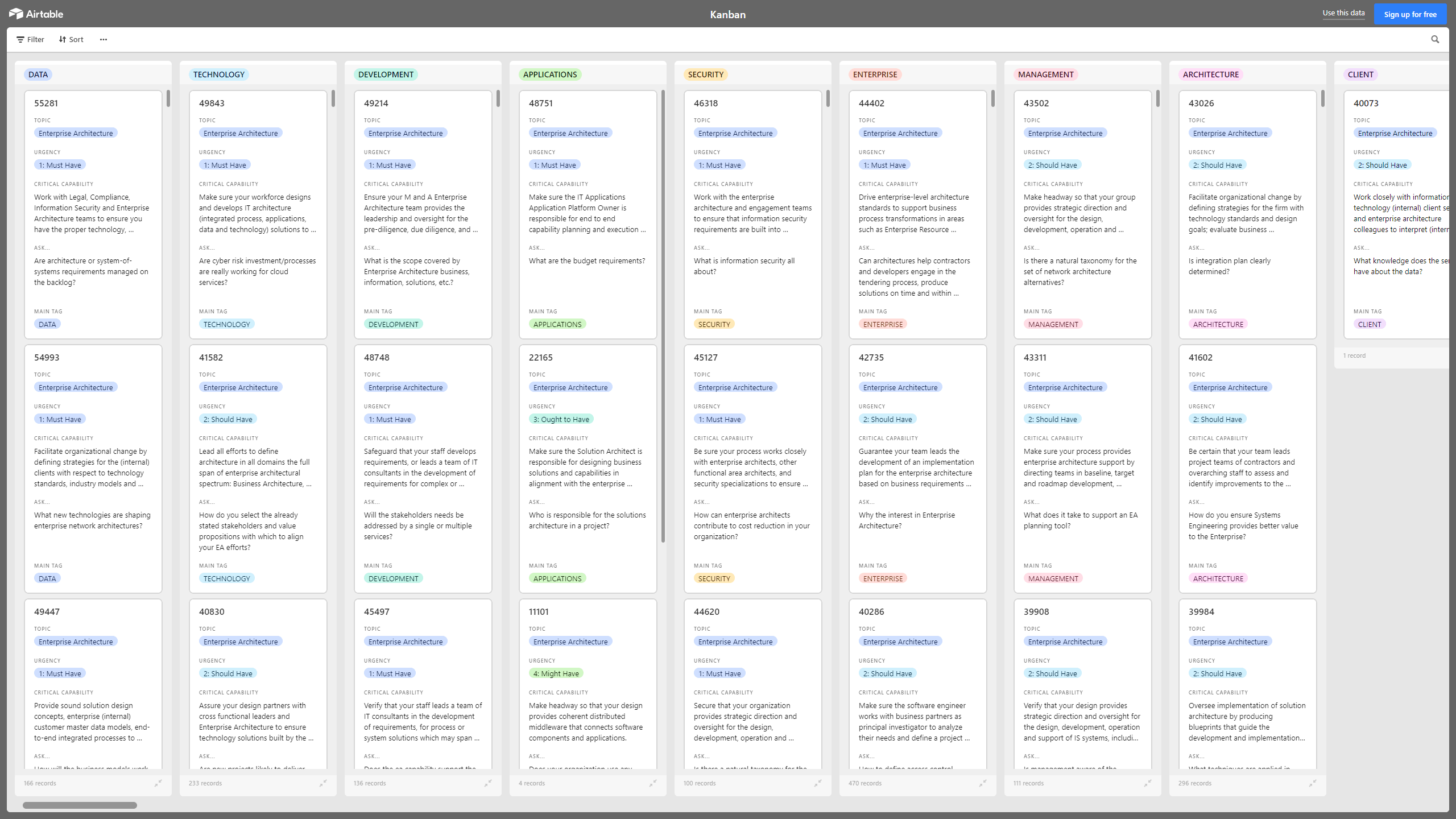Click the 470 records count
1456x819 pixels.
[x=864, y=783]
